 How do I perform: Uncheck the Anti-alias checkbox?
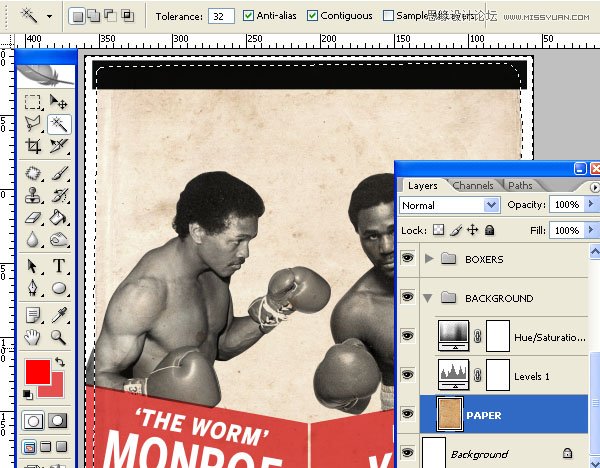(x=249, y=16)
